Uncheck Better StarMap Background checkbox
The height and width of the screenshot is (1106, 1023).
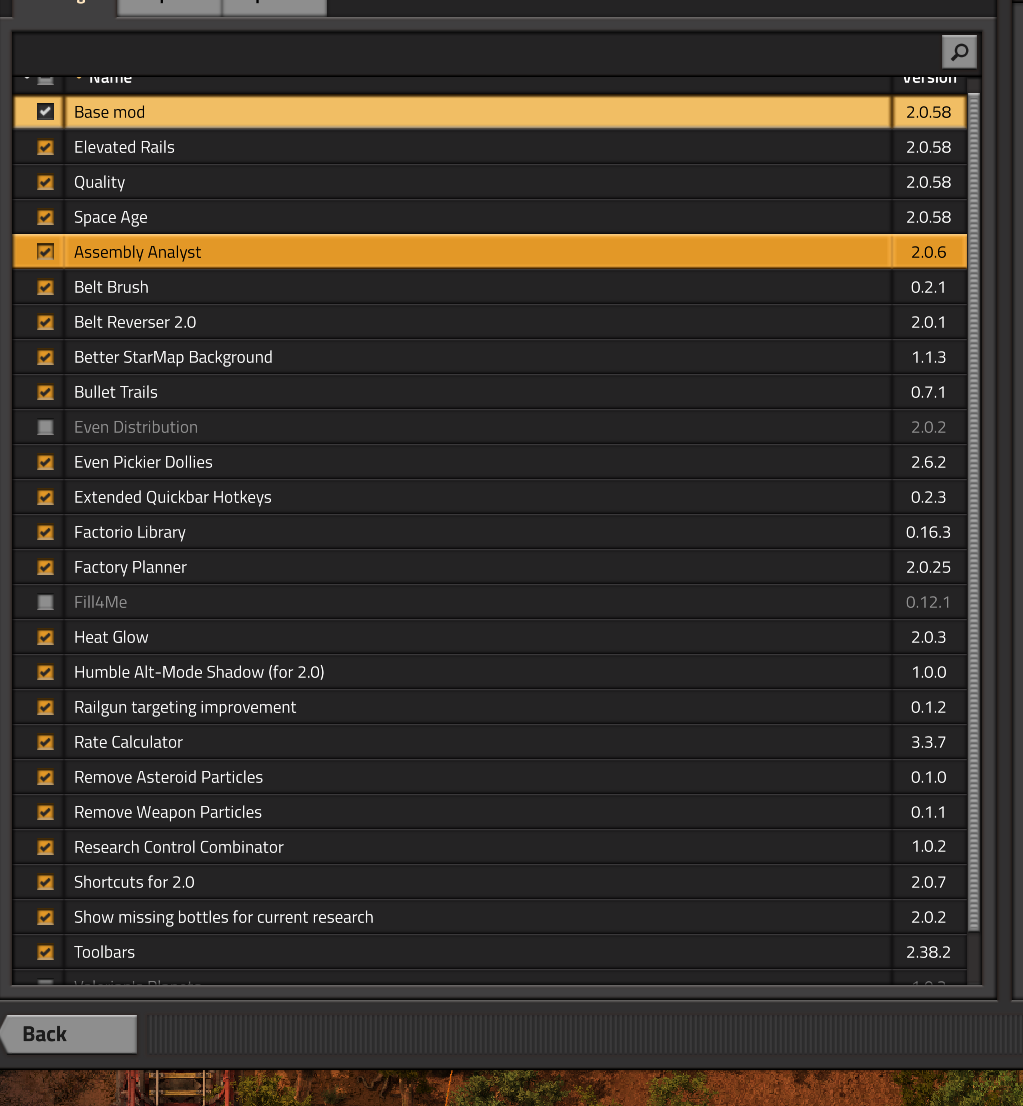tap(45, 357)
